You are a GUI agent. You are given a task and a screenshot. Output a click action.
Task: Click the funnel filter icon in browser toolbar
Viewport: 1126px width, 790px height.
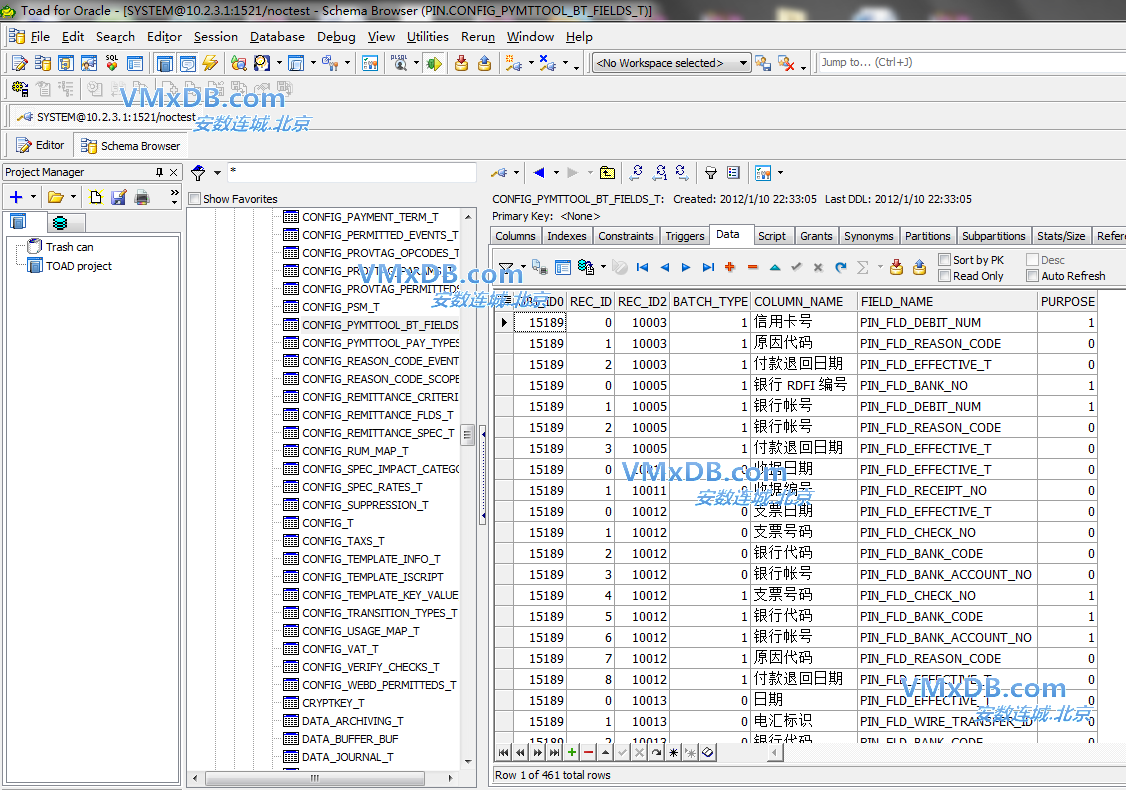[x=711, y=172]
